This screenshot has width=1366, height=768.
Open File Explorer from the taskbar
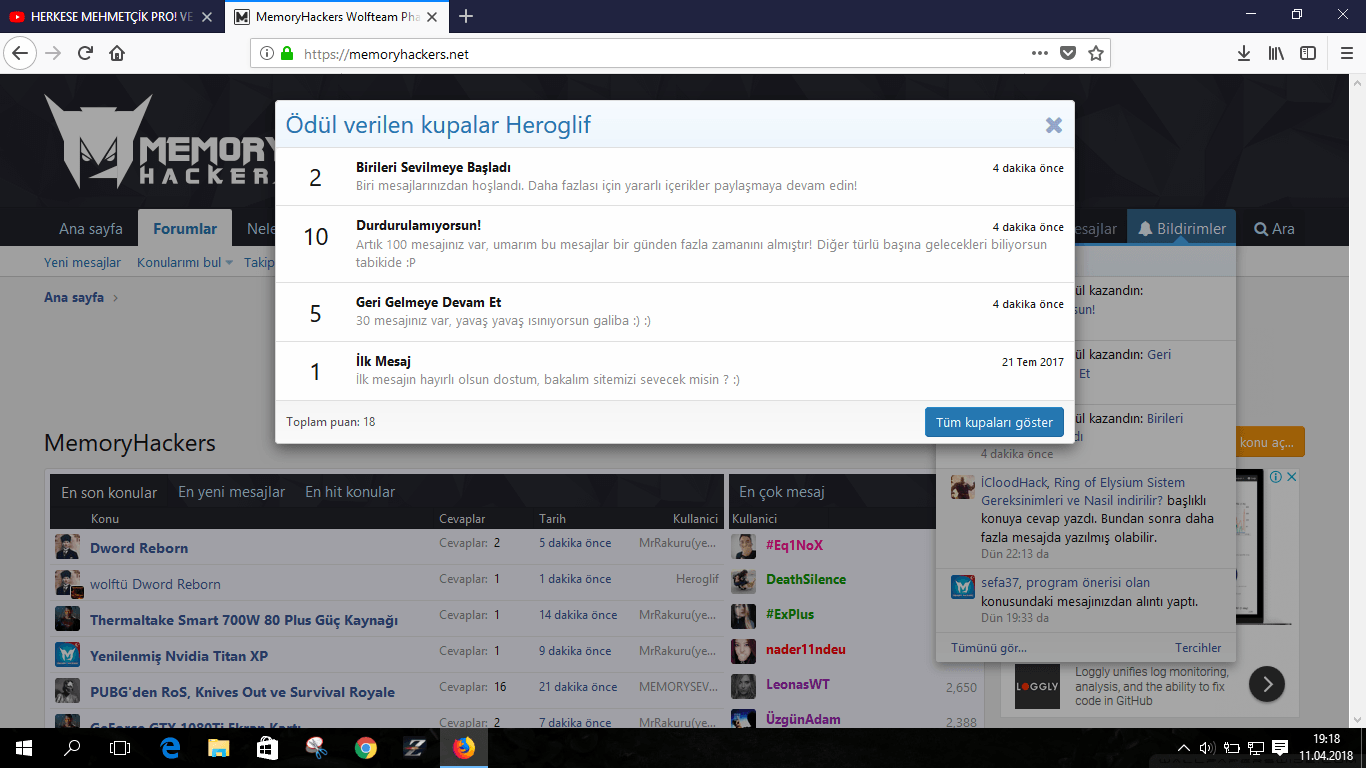click(218, 747)
